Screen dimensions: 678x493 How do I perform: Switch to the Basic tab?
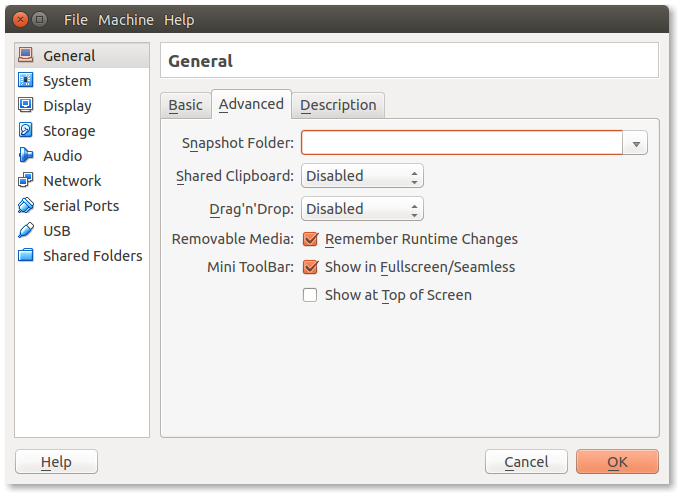[x=185, y=105]
